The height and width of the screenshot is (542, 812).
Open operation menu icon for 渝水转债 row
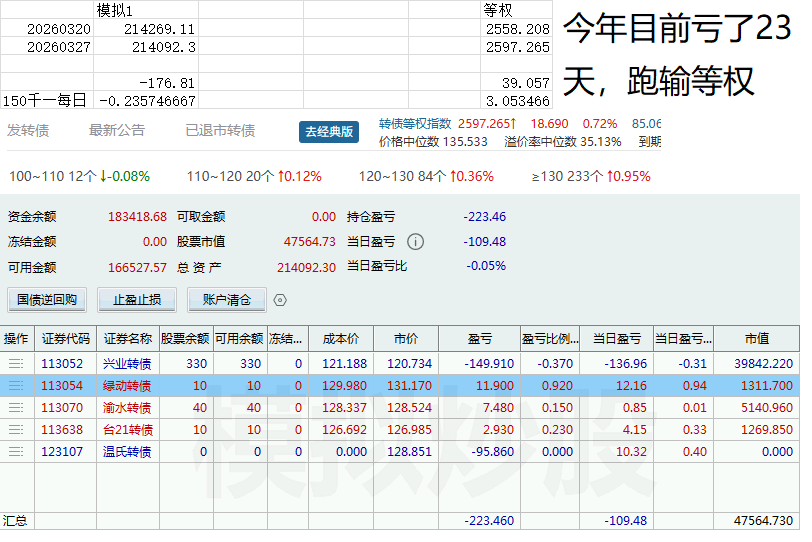coord(16,408)
